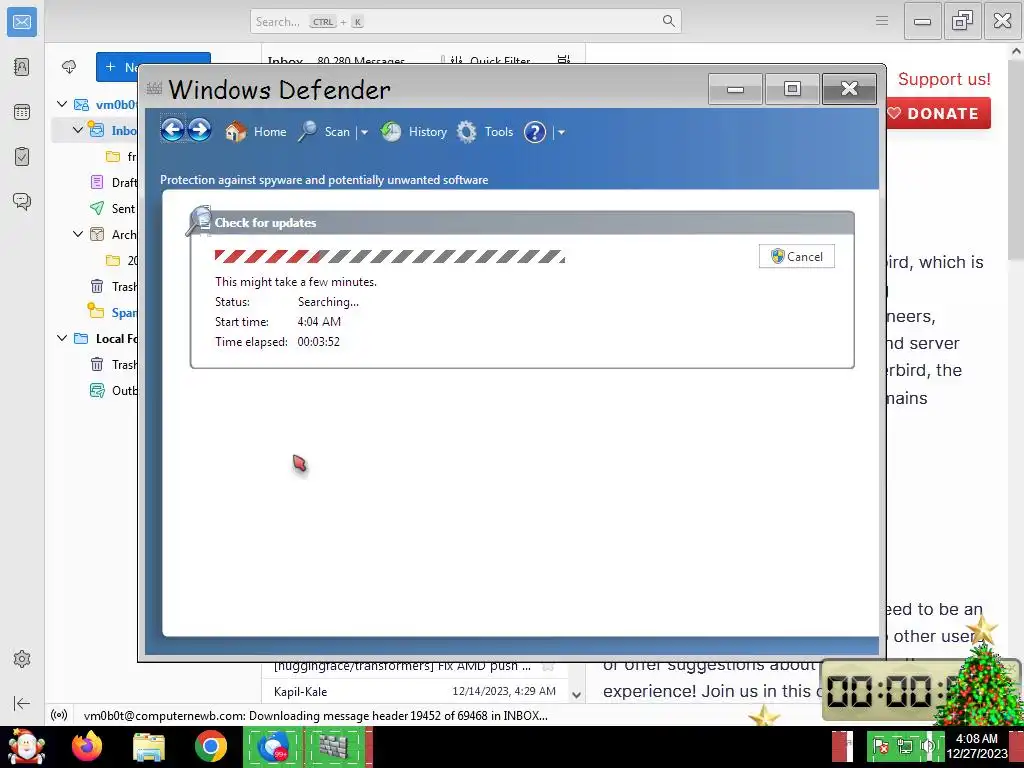The height and width of the screenshot is (768, 1024).
Task: Start a Scan from Defender toolbar
Action: coord(324,132)
